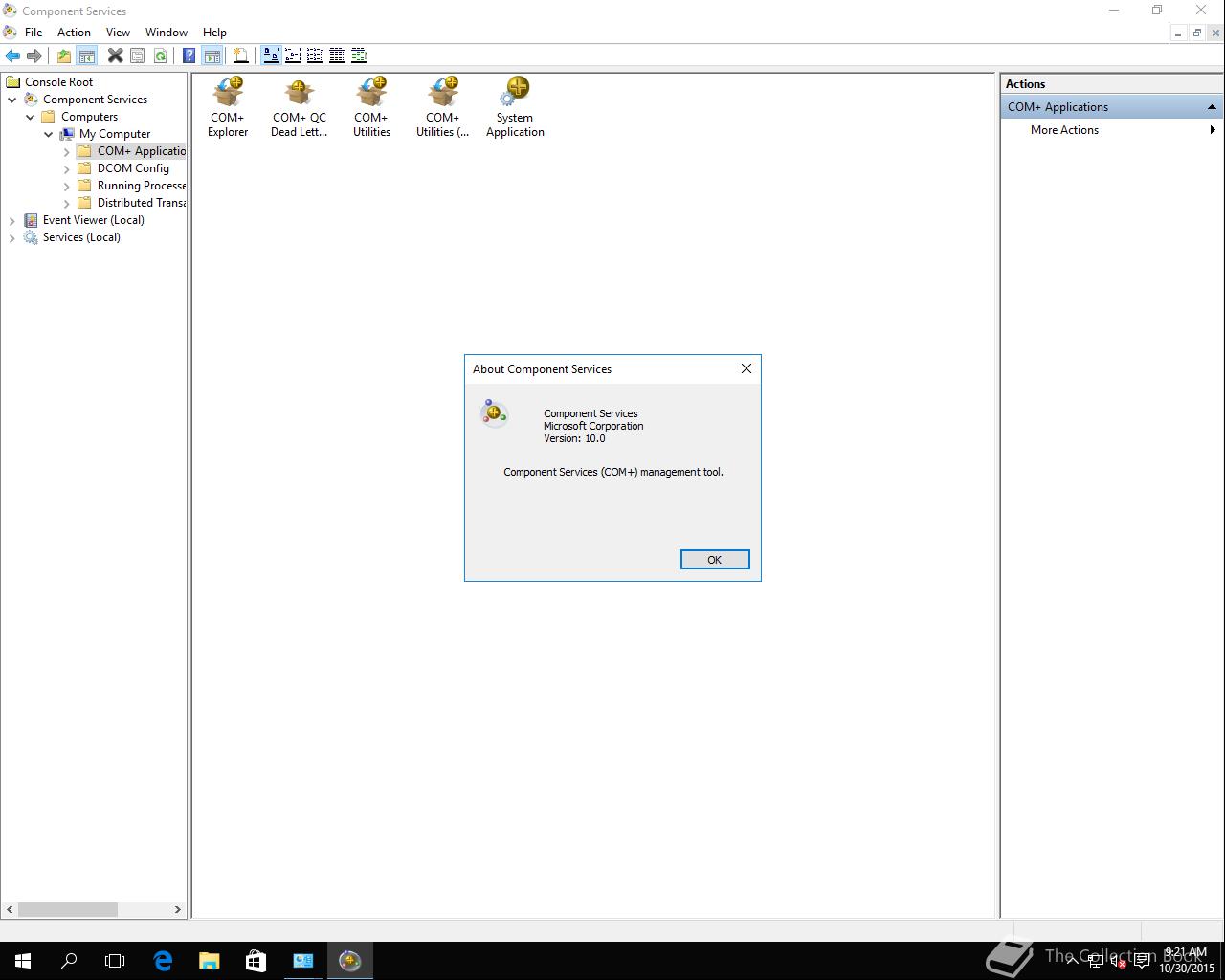This screenshot has height=980, width=1225.
Task: Click the blue Help question mark icon
Action: point(189,56)
